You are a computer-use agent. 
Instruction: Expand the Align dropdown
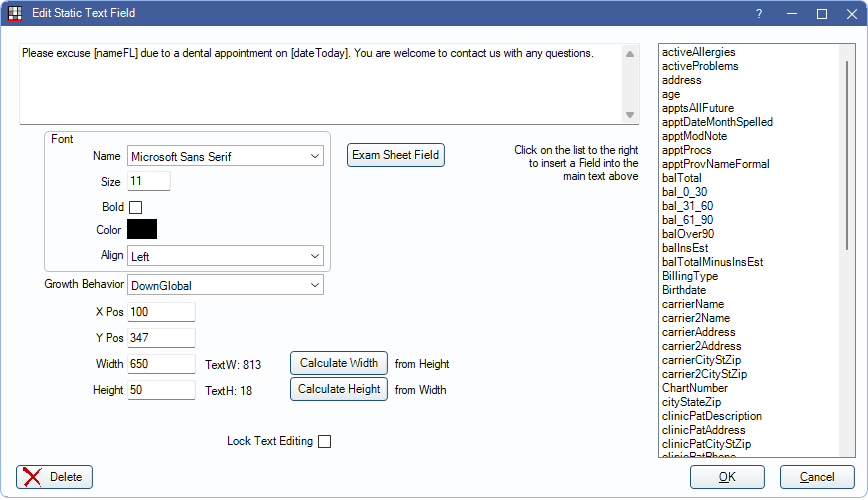(225, 256)
